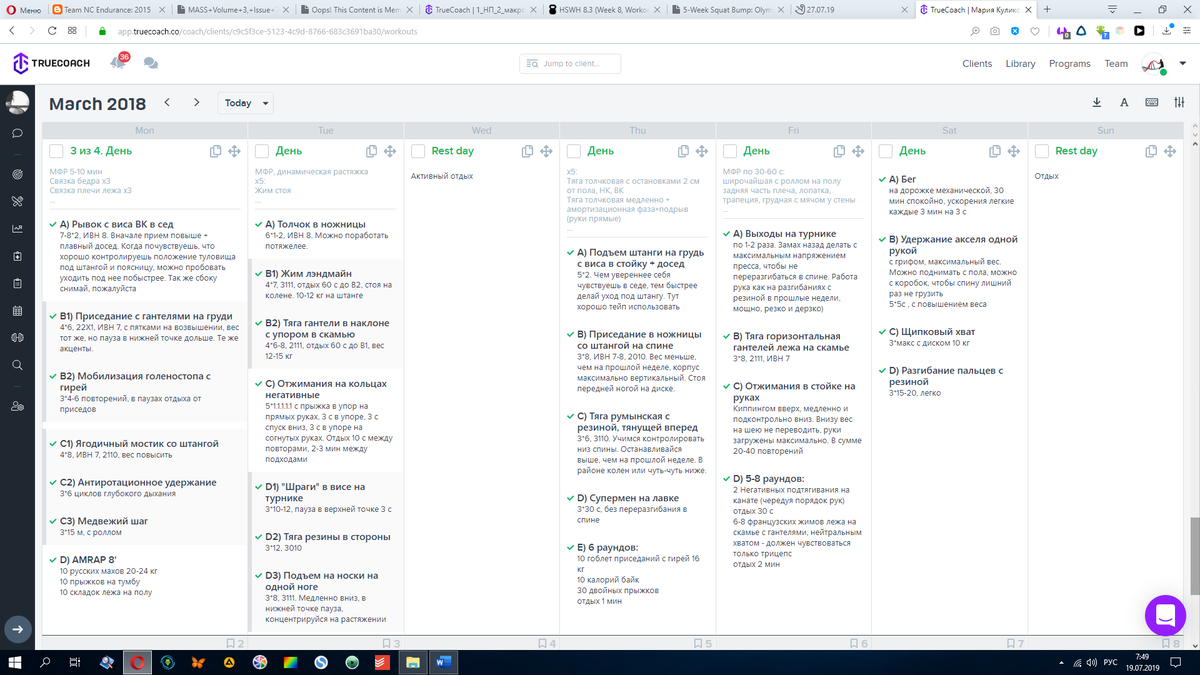Open Library menu
The height and width of the screenshot is (675, 1200).
pyautogui.click(x=1021, y=64)
